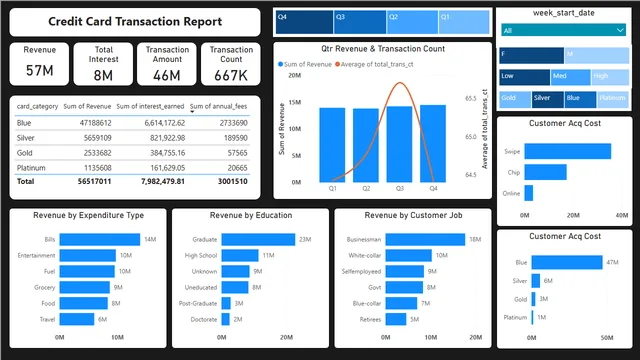640x360 pixels.
Task: Select the Q4 revenue column bar
Action: click(433, 144)
